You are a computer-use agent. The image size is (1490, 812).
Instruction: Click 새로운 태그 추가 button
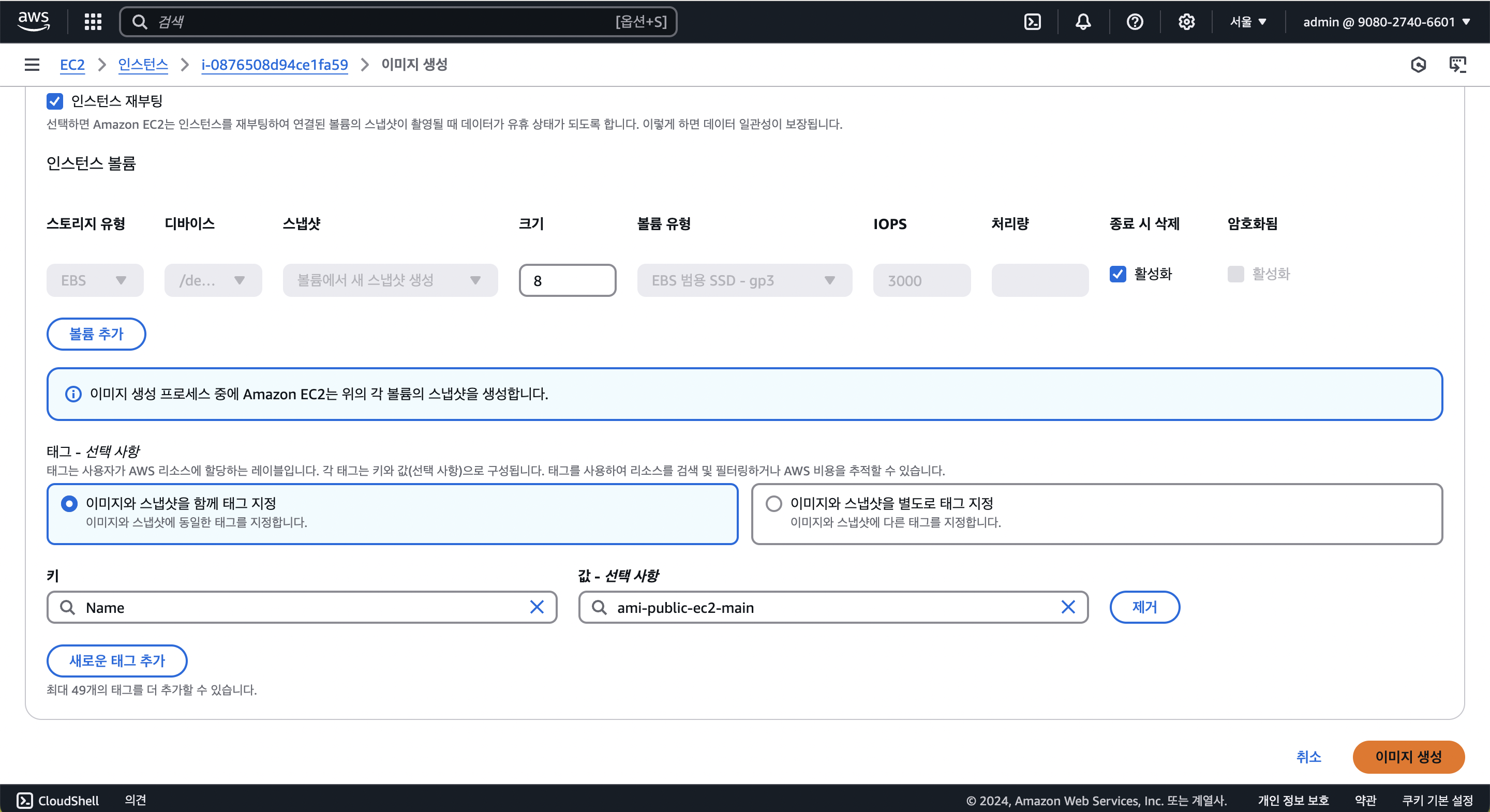tap(117, 660)
